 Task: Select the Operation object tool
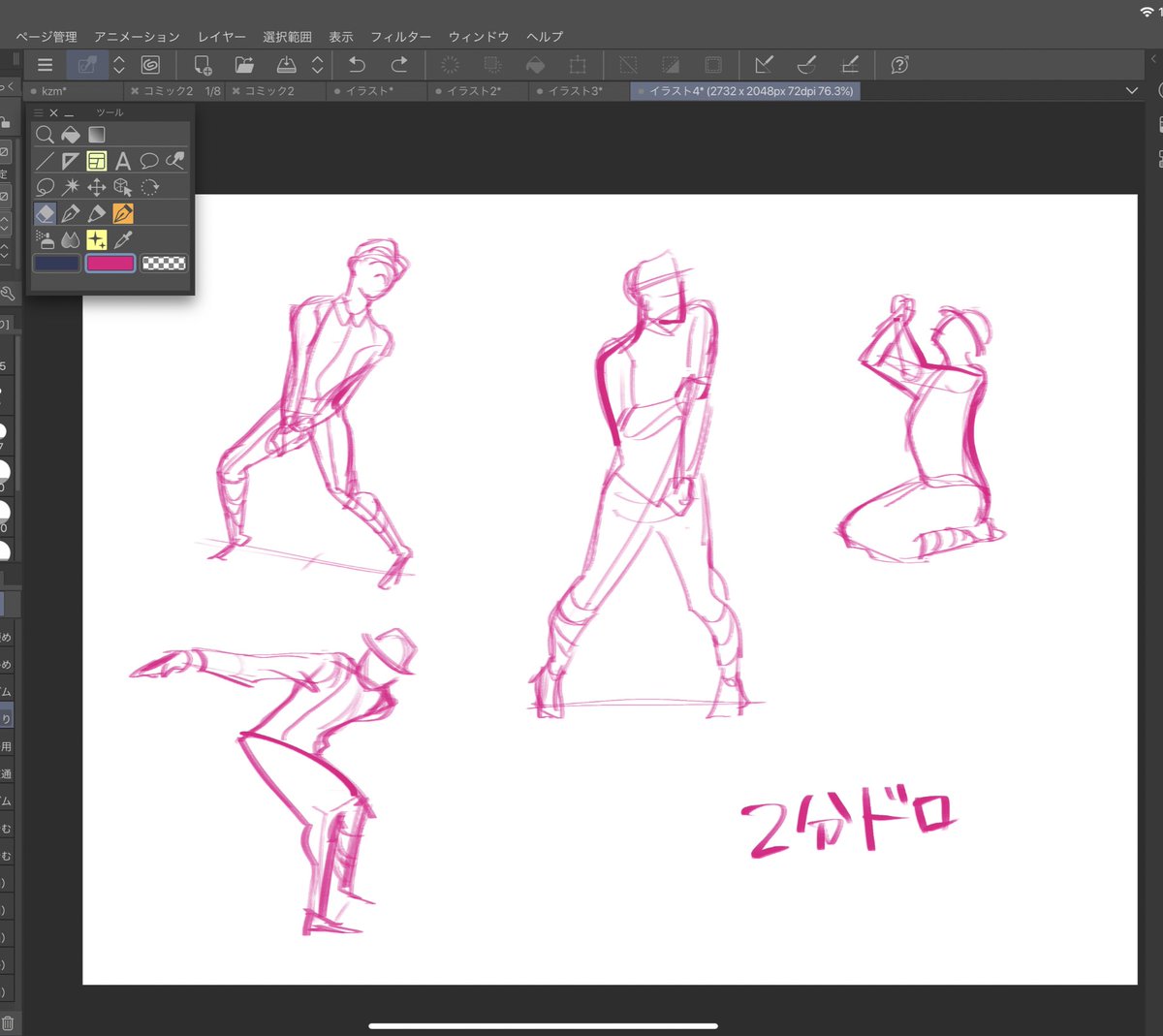pyautogui.click(x=123, y=187)
